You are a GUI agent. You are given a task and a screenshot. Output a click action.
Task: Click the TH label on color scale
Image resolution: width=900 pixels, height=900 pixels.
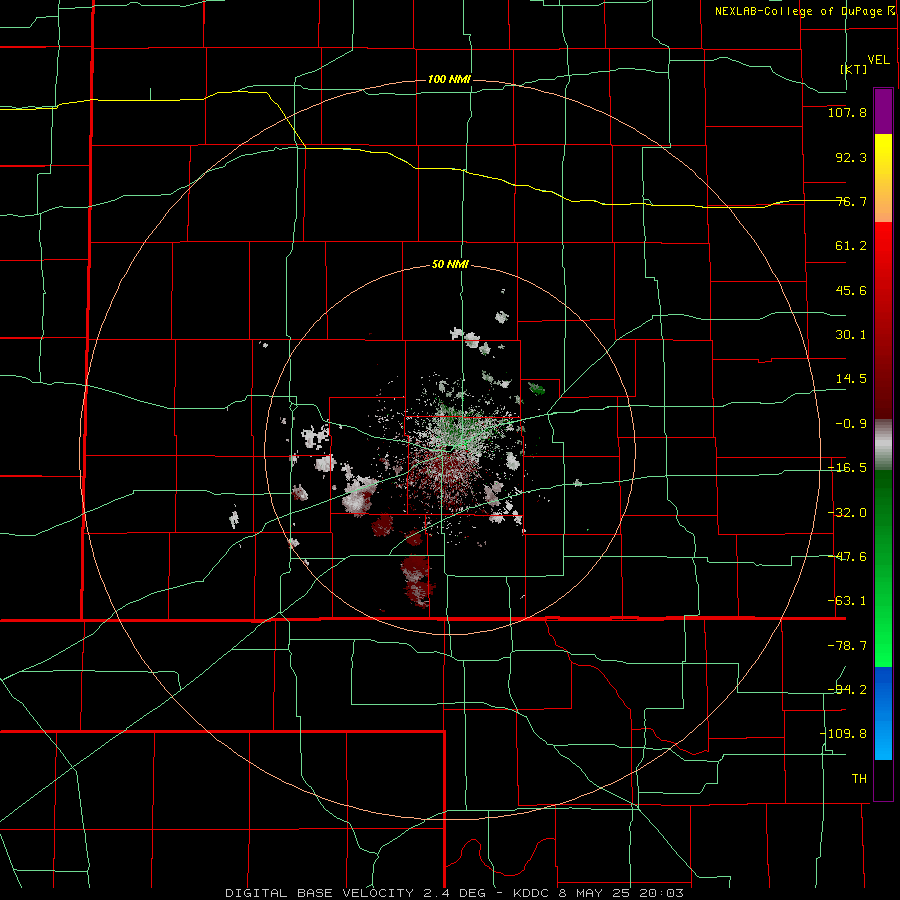pyautogui.click(x=859, y=779)
